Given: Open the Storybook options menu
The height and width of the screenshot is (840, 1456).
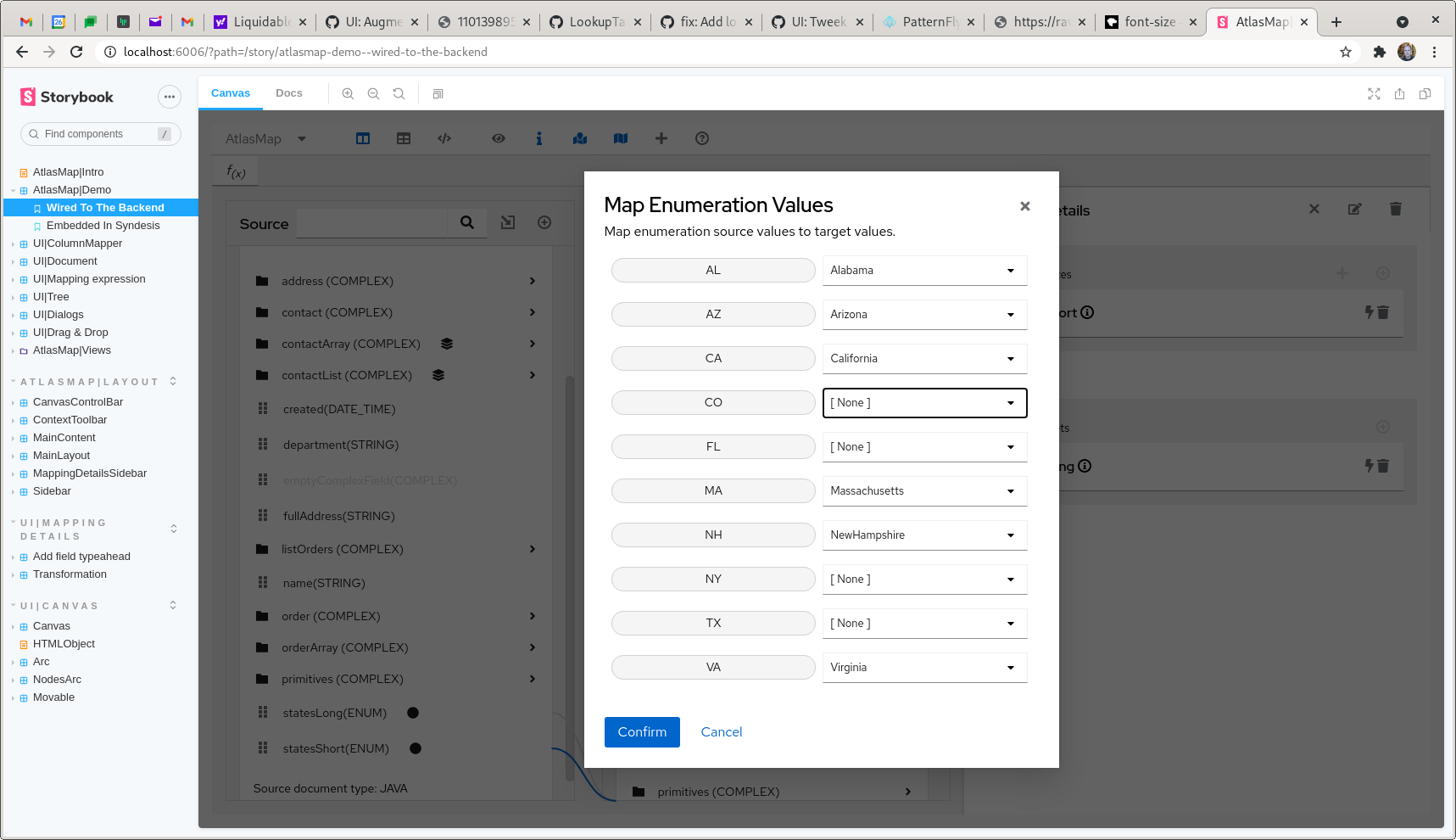Looking at the screenshot, I should (170, 96).
